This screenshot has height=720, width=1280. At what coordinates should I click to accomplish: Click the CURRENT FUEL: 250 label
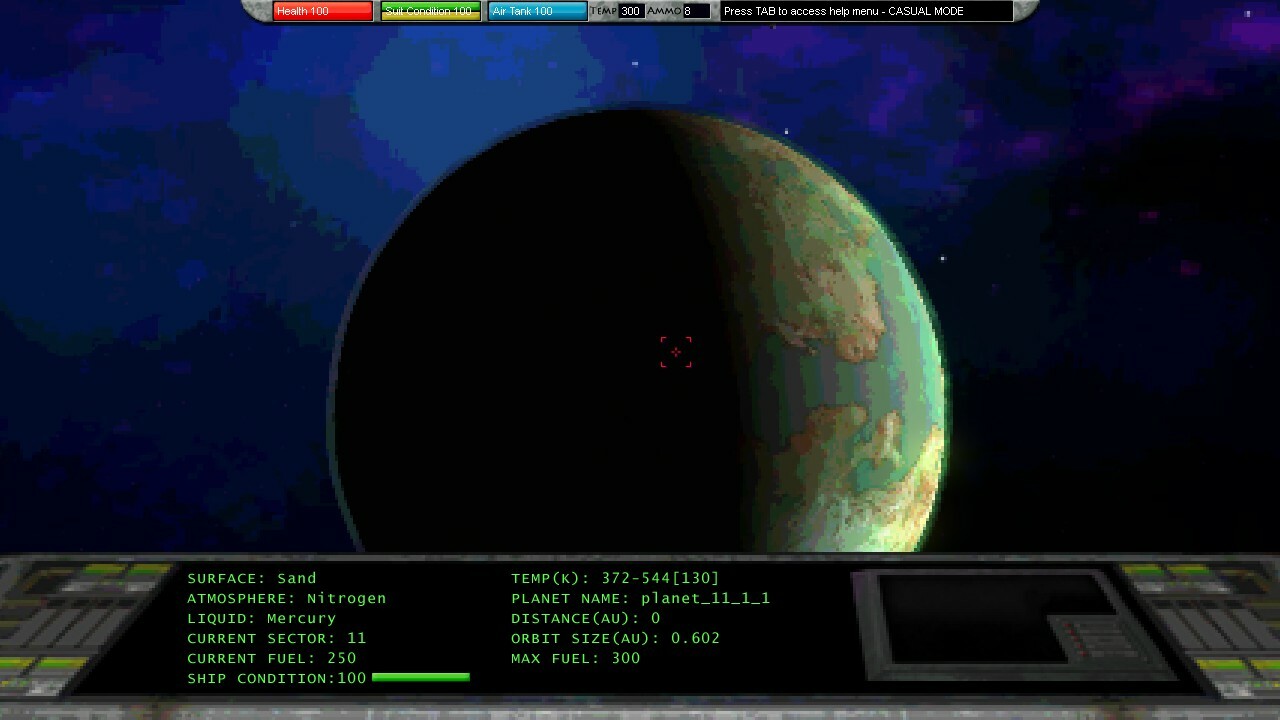coord(270,658)
